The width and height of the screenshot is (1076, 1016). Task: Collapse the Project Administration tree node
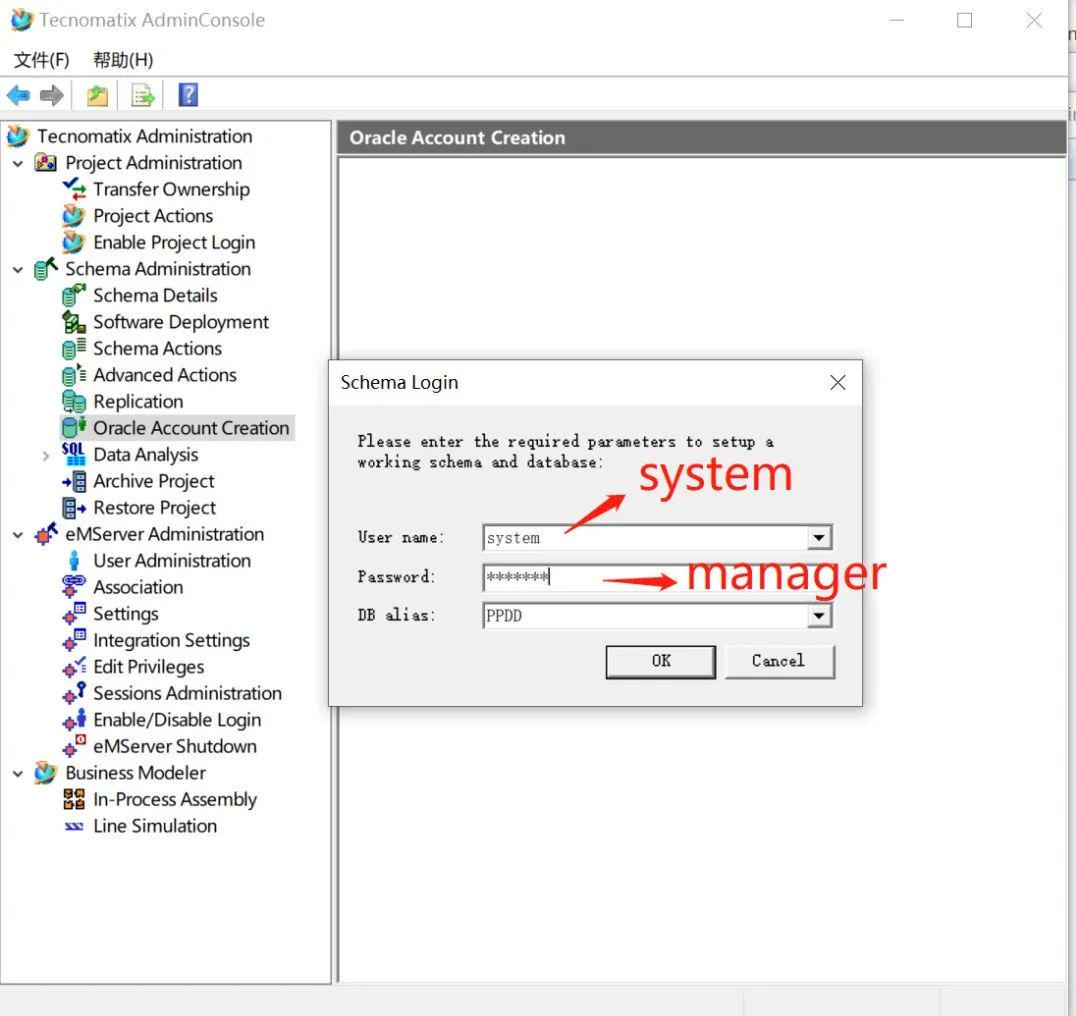click(19, 163)
